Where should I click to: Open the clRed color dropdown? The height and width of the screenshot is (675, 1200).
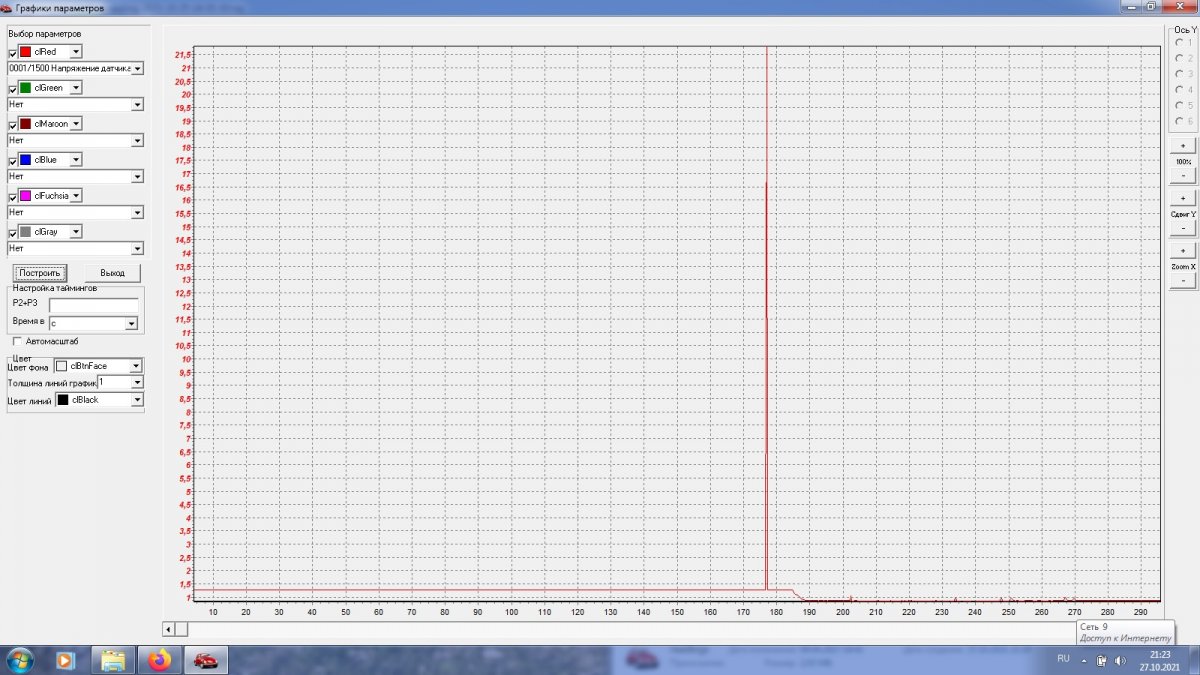[76, 52]
